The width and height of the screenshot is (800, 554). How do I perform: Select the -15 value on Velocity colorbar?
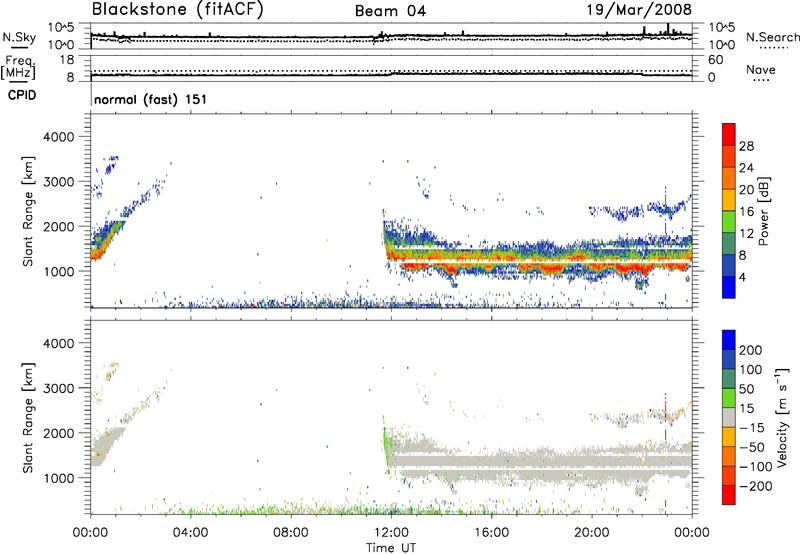coord(752,428)
